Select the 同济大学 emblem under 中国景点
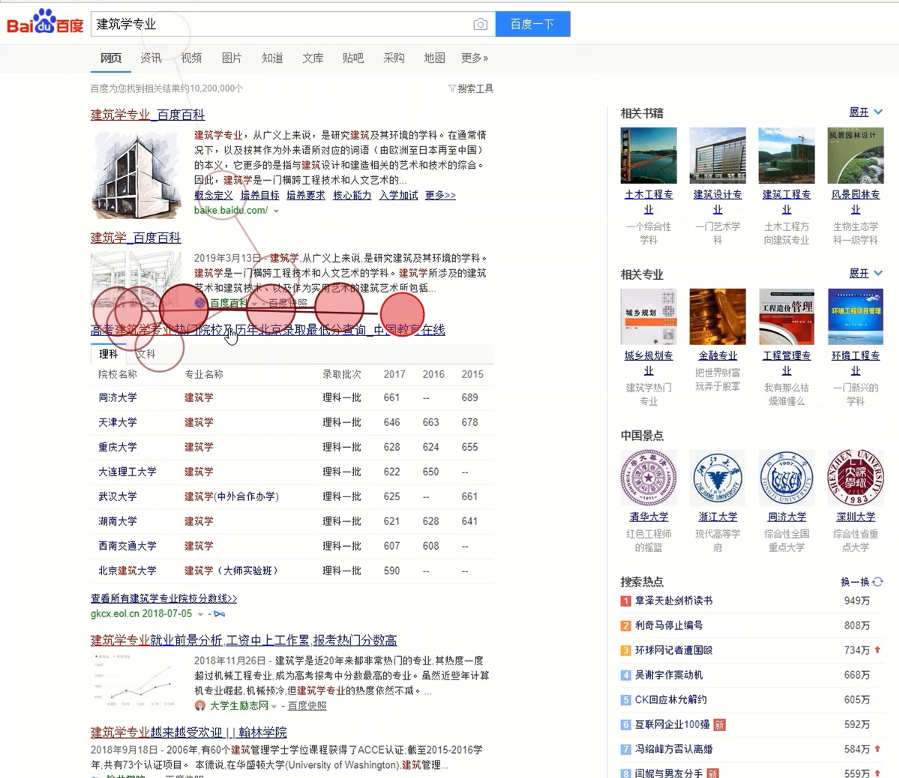The width and height of the screenshot is (899, 778). (x=786, y=477)
